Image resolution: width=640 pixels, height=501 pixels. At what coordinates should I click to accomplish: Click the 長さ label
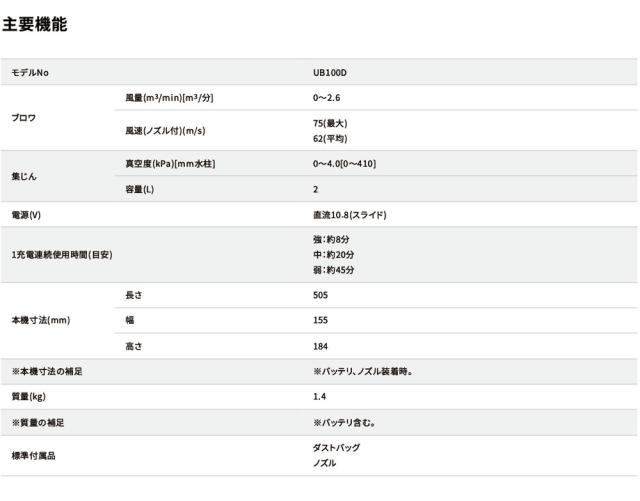pyautogui.click(x=133, y=295)
